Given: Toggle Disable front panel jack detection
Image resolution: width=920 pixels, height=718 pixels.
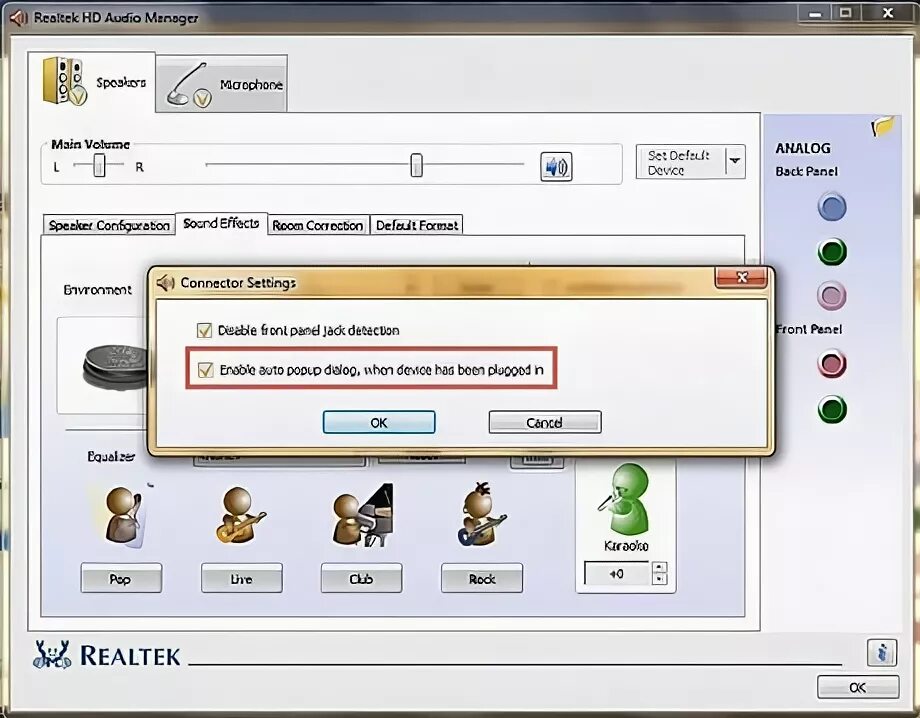Looking at the screenshot, I should 204,330.
